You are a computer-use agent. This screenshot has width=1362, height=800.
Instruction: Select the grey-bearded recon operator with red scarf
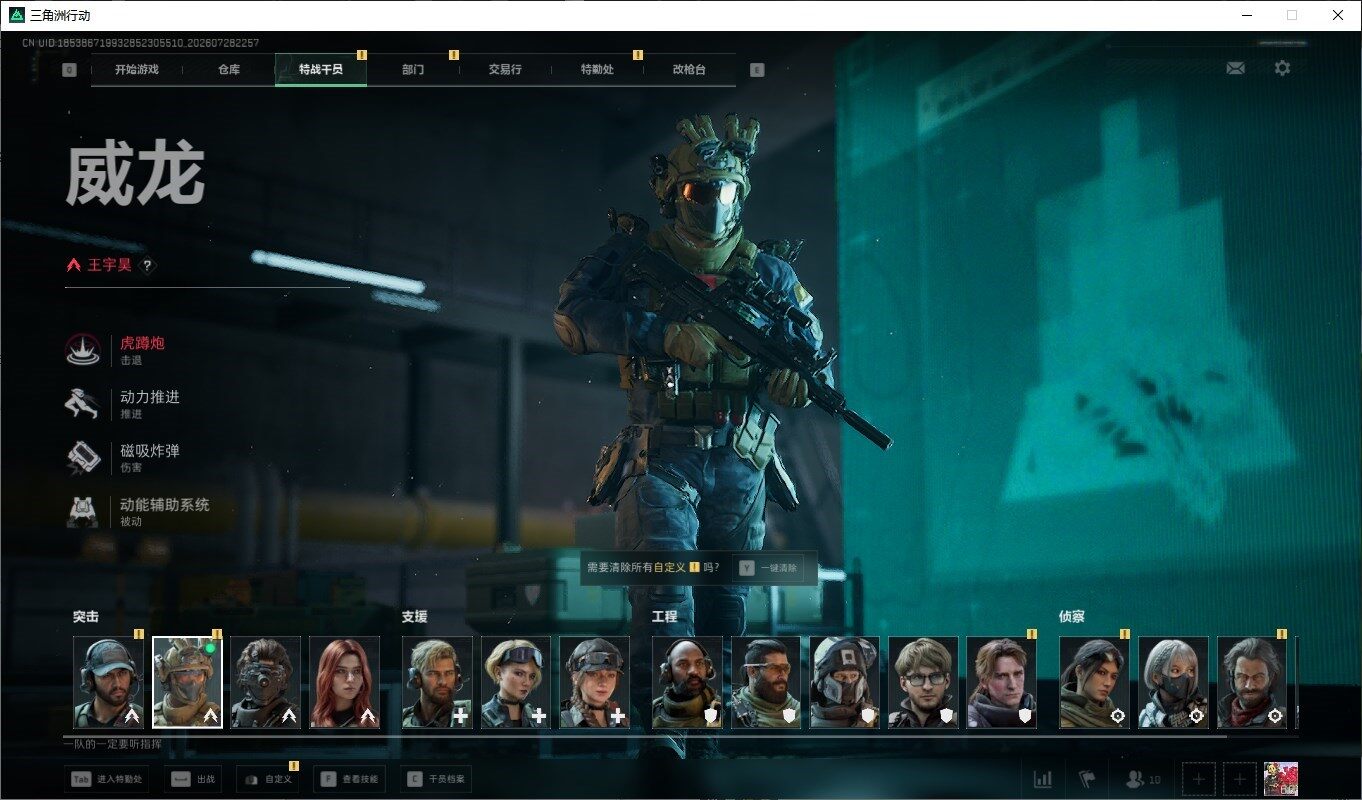click(1252, 682)
